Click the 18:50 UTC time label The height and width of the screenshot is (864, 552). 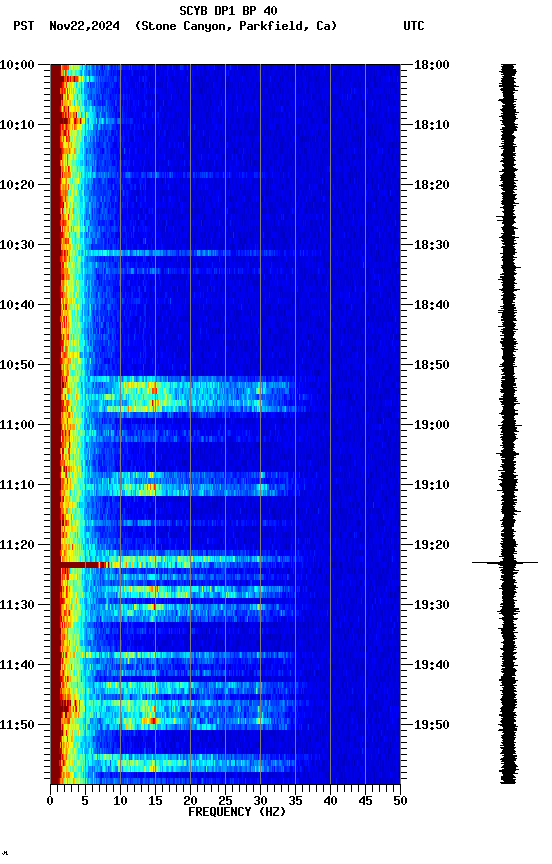coord(432,365)
